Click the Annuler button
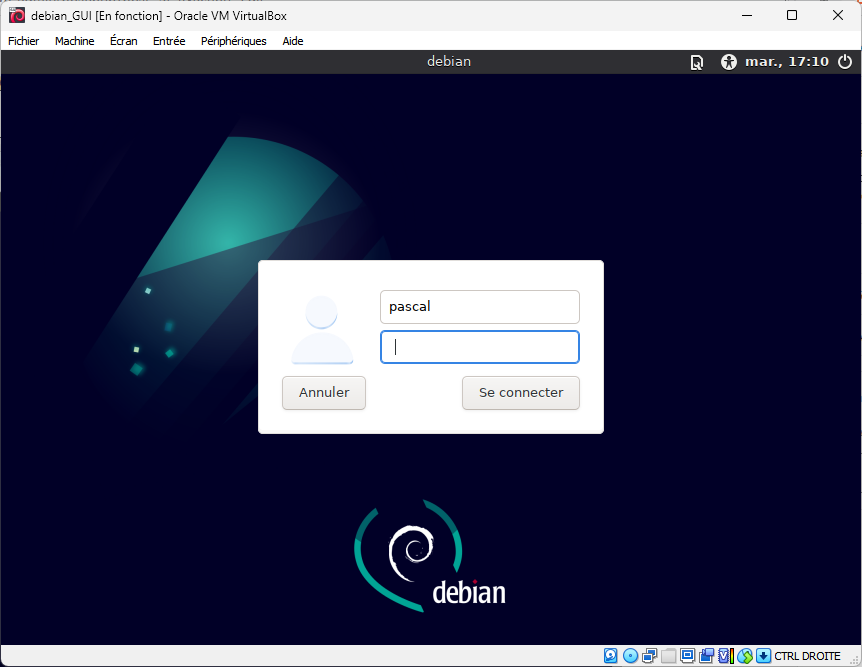The width and height of the screenshot is (862, 667). (324, 393)
